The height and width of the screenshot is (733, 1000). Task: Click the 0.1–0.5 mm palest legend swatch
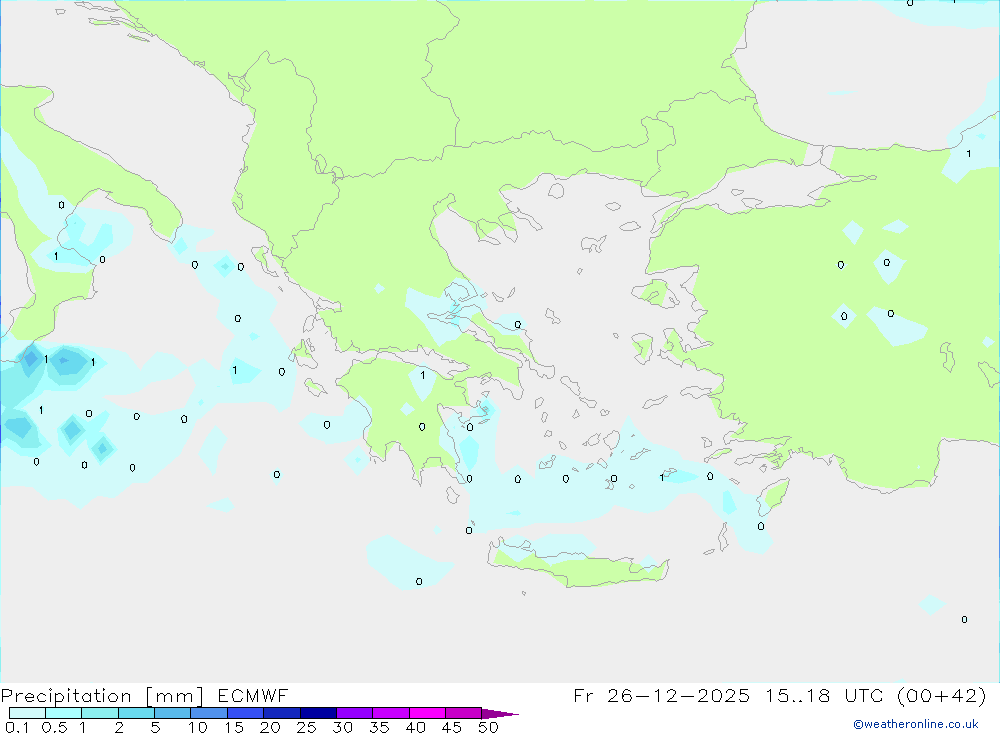pyautogui.click(x=27, y=713)
